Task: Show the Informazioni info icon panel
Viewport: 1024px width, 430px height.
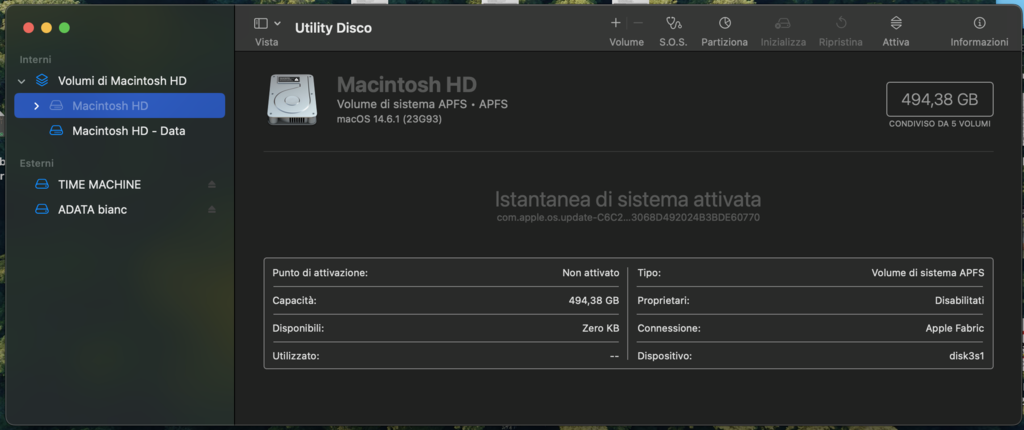Action: point(979,23)
